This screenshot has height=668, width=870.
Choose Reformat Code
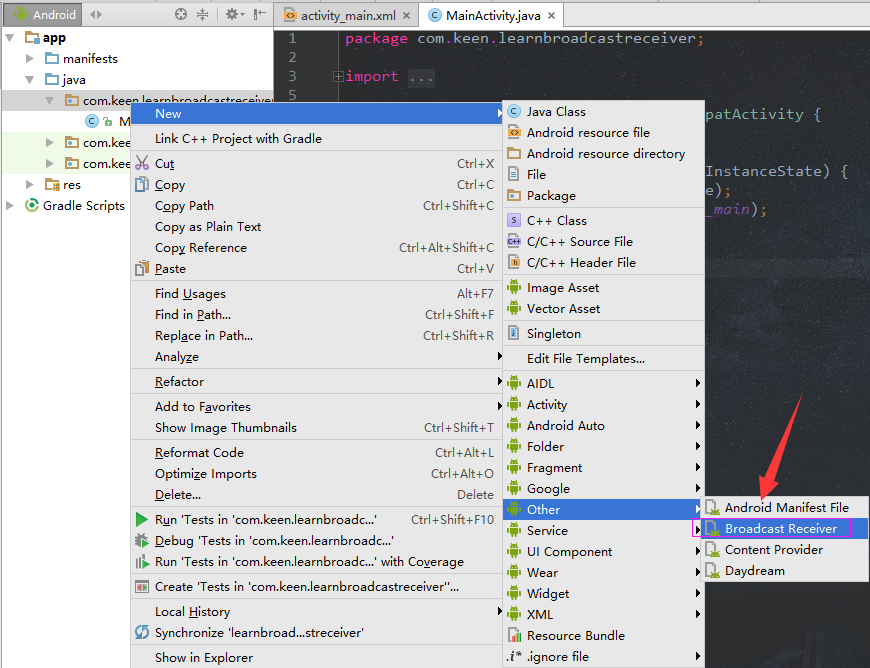pos(316,453)
